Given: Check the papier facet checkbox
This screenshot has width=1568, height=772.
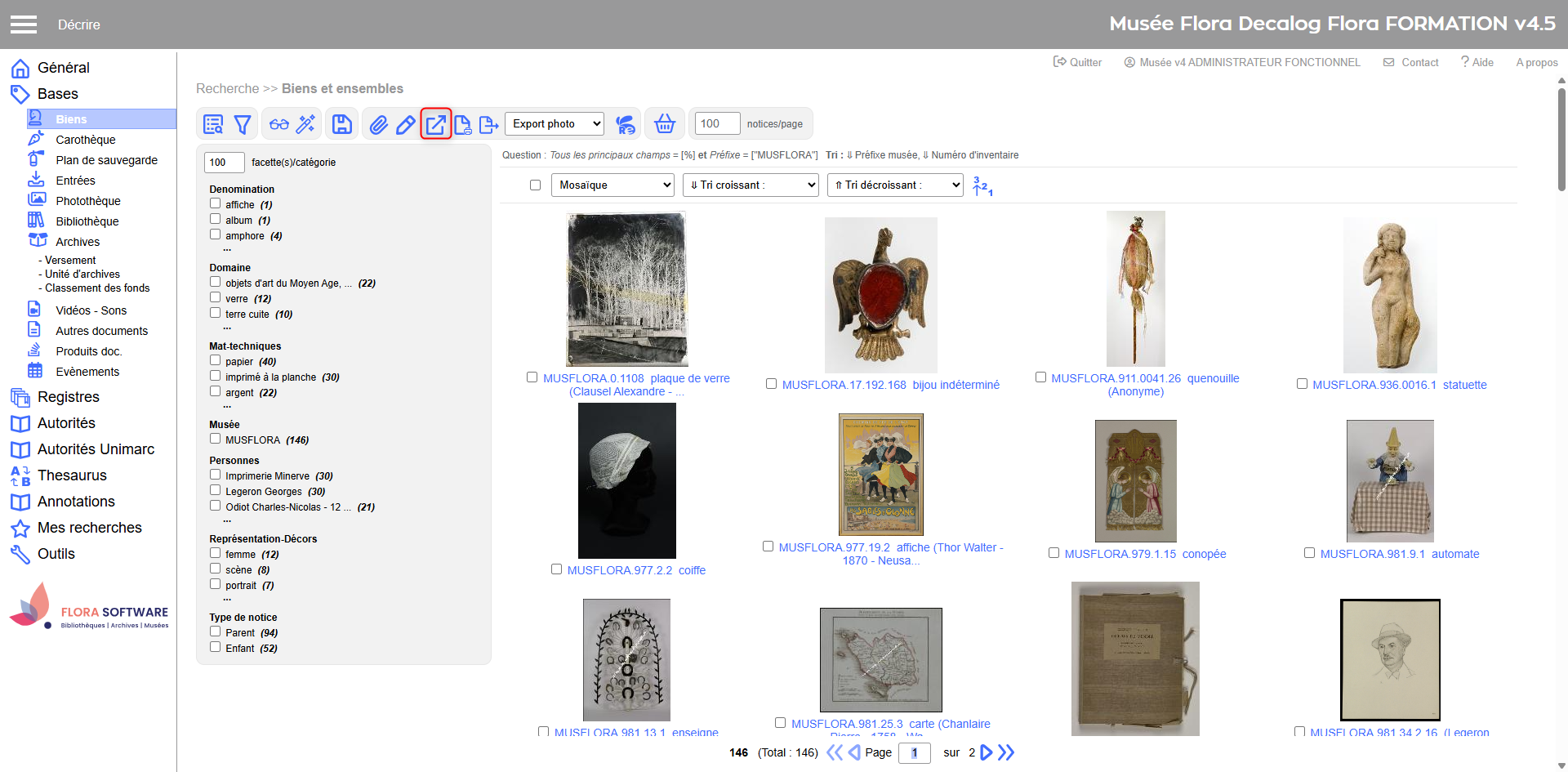Looking at the screenshot, I should pos(216,360).
